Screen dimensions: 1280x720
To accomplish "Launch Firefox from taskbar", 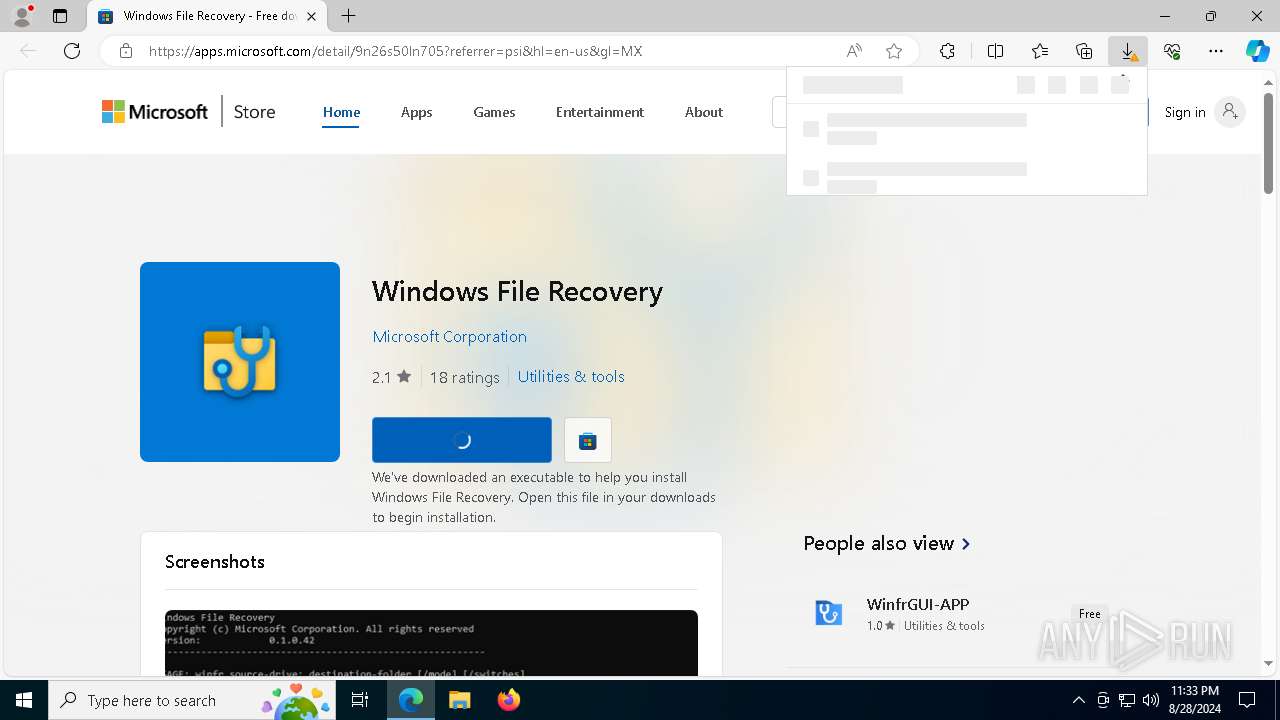I will click(509, 700).
